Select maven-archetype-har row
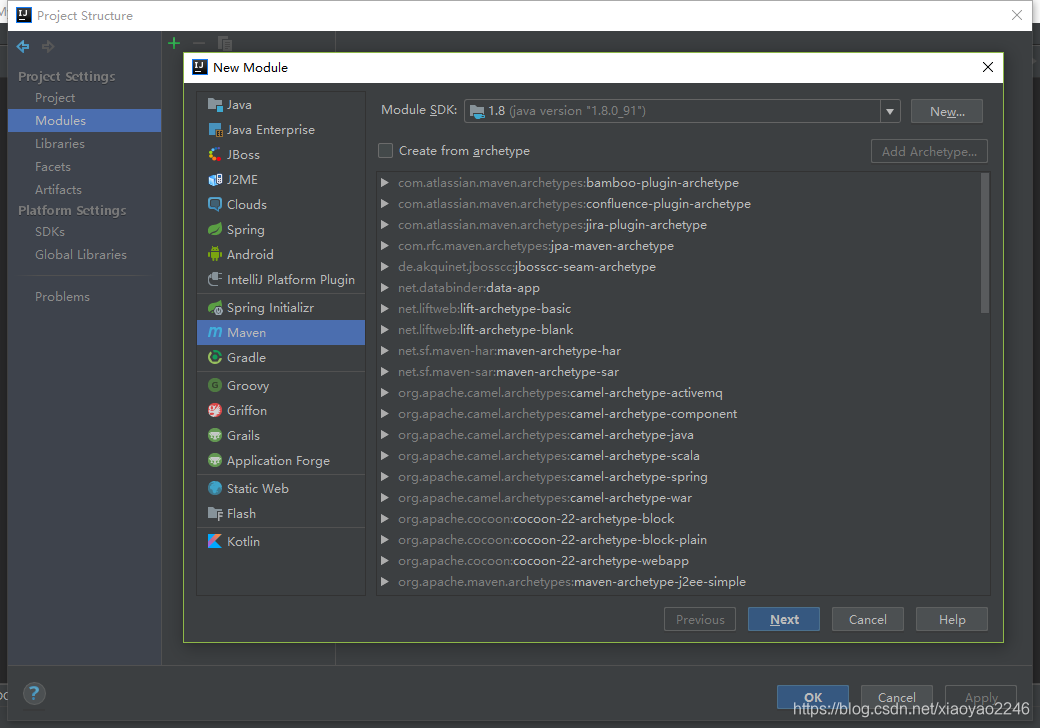 coord(678,351)
